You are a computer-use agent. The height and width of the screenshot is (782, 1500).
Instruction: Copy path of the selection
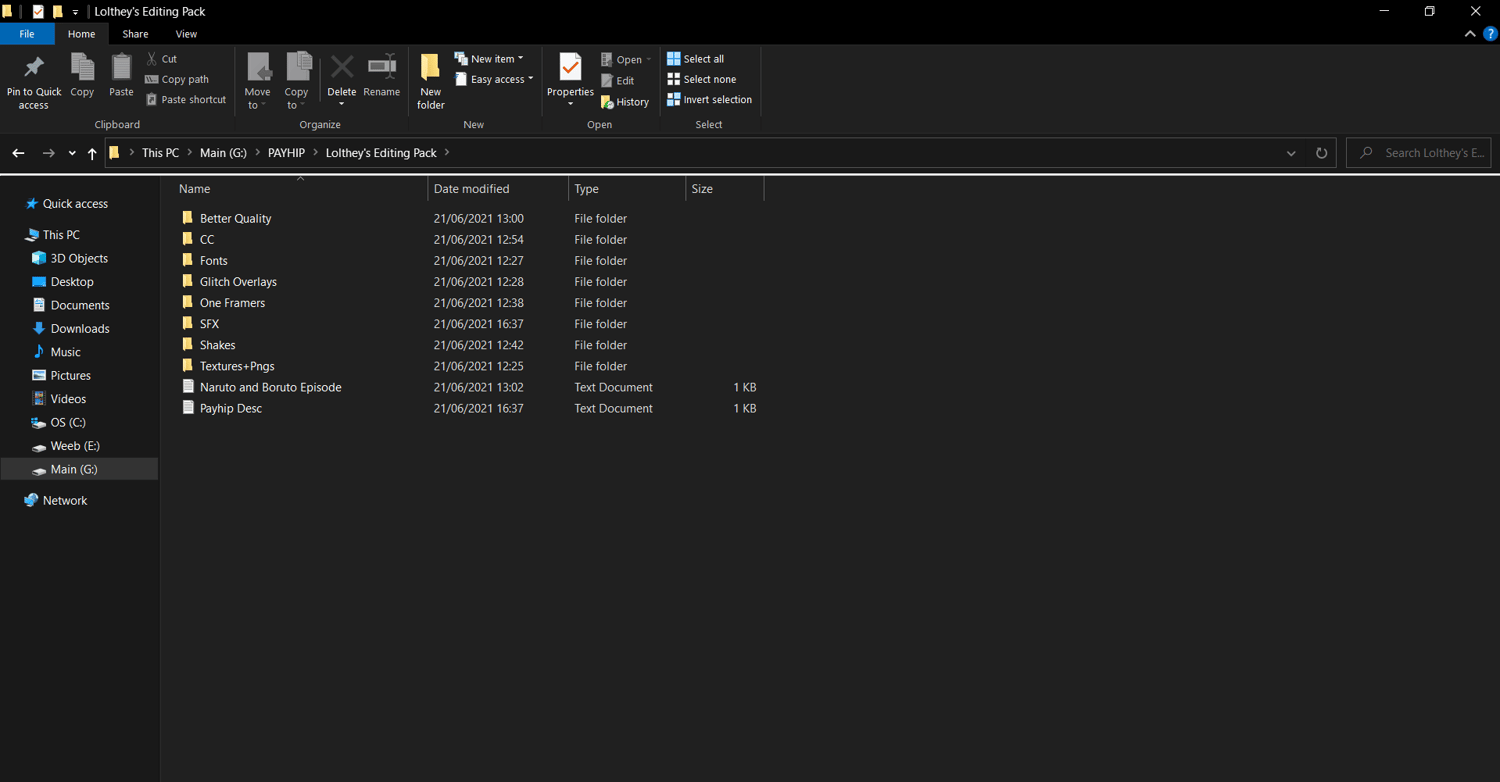(x=177, y=79)
